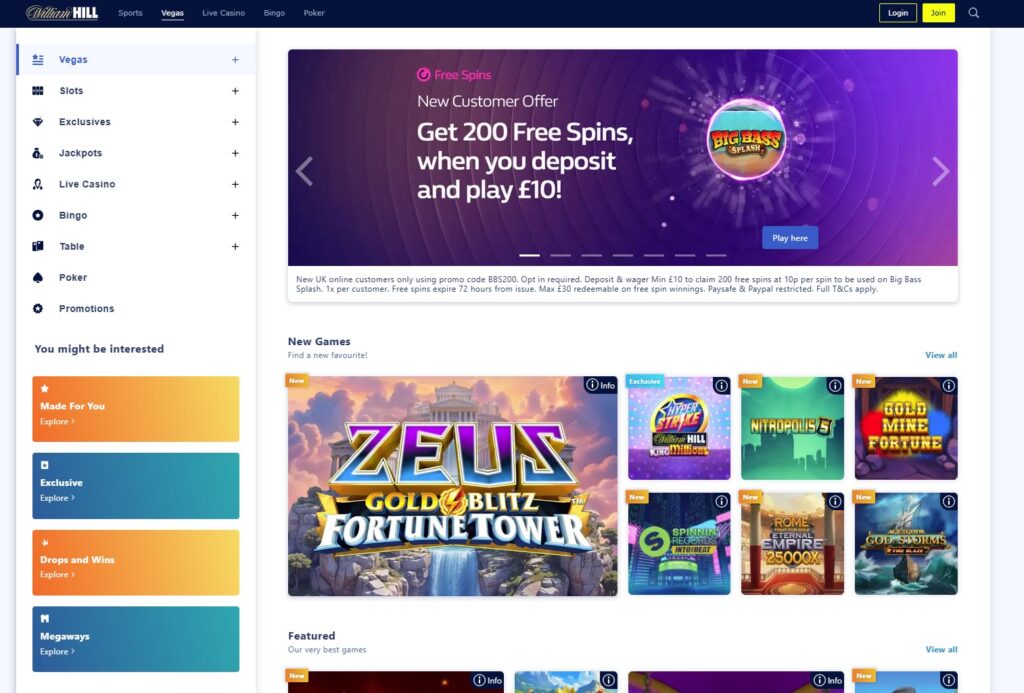Screen dimensions: 1024x693
Task: Expand the Exclusives sidebar section
Action: [x=235, y=122]
